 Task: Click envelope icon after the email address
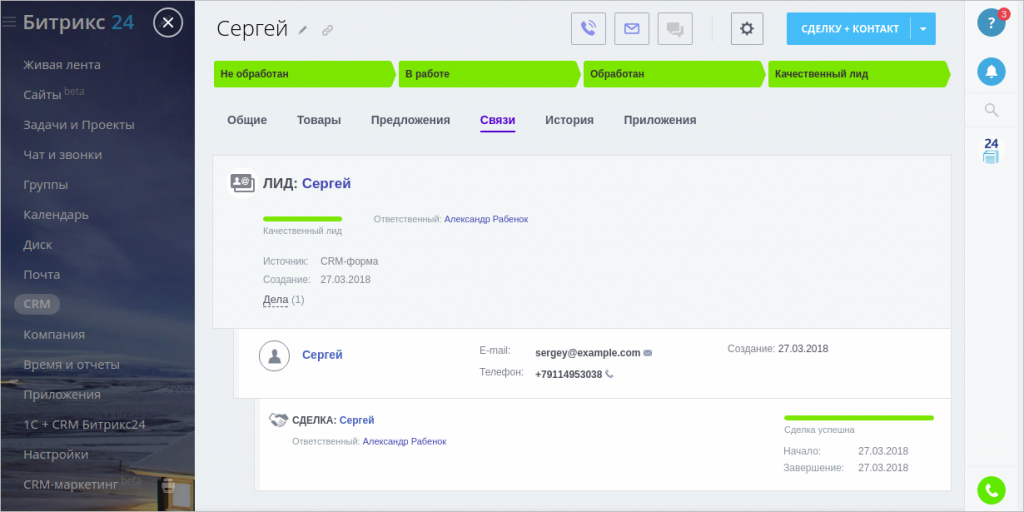[x=648, y=353]
